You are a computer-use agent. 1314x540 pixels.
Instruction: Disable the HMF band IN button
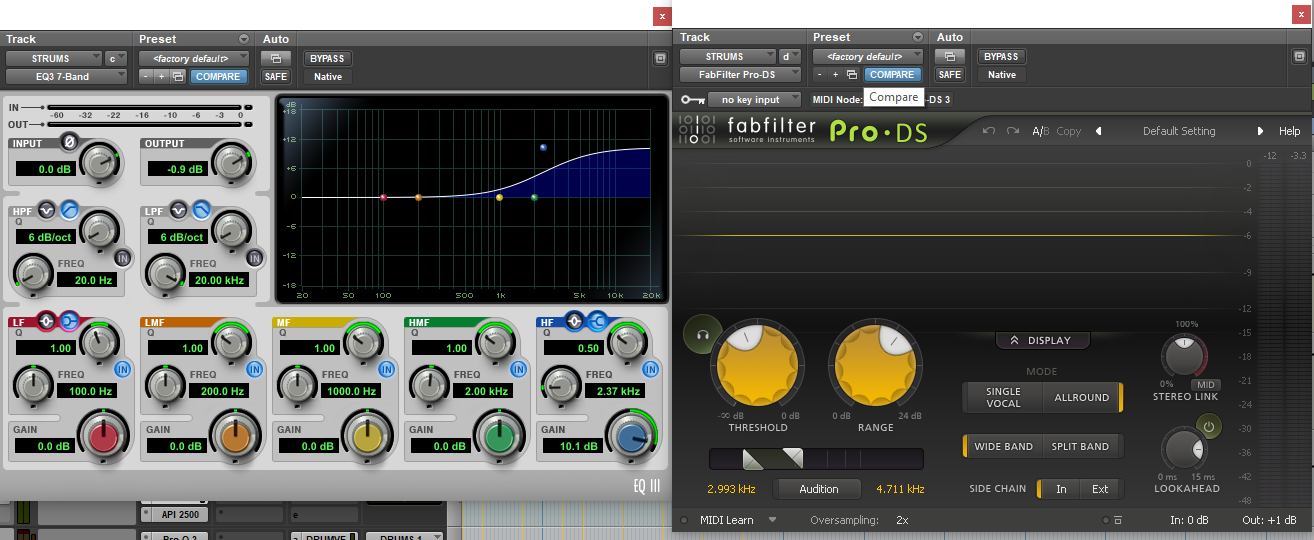518,369
